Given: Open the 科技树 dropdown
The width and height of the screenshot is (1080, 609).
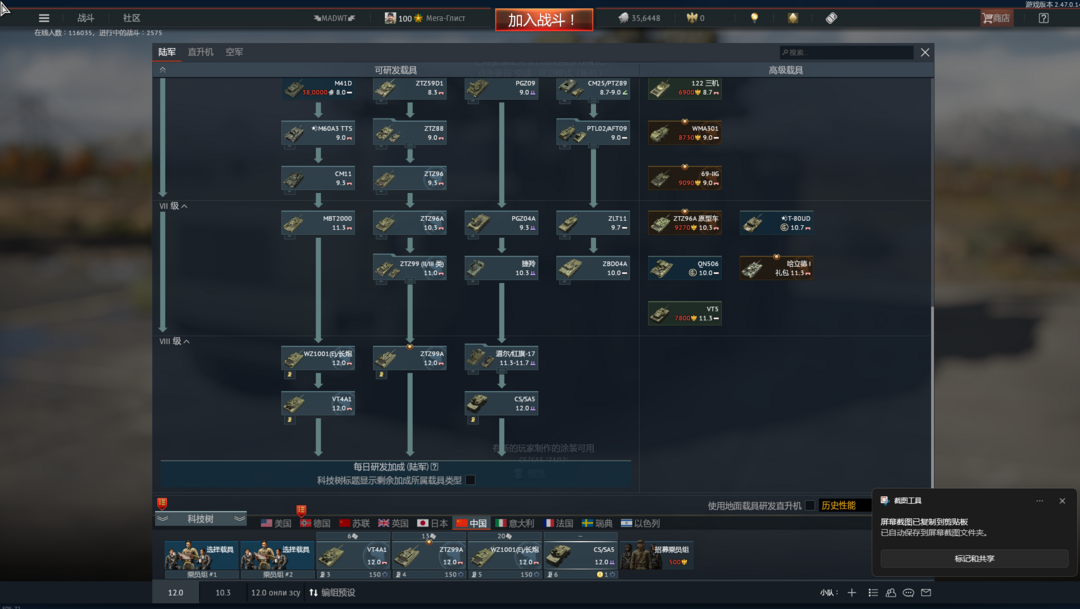Looking at the screenshot, I should coord(200,519).
